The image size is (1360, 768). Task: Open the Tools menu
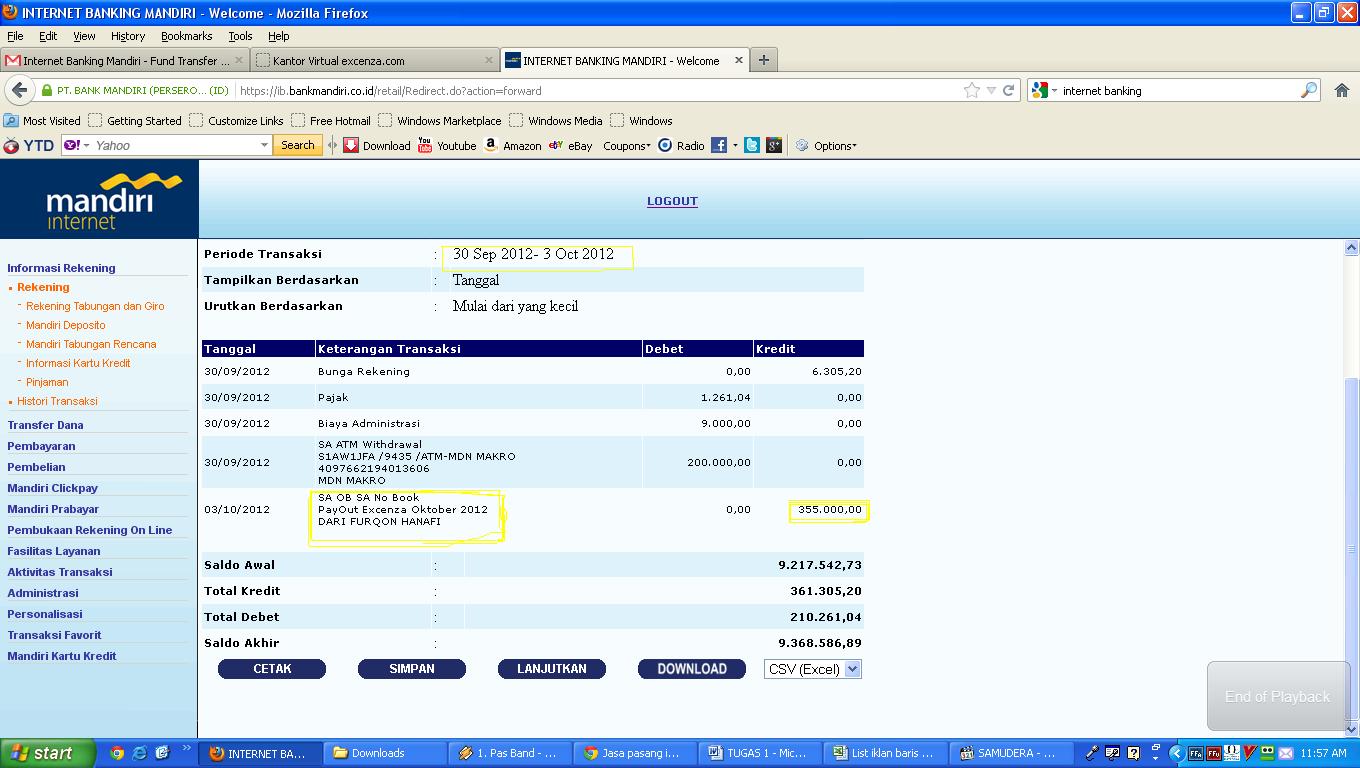point(240,36)
